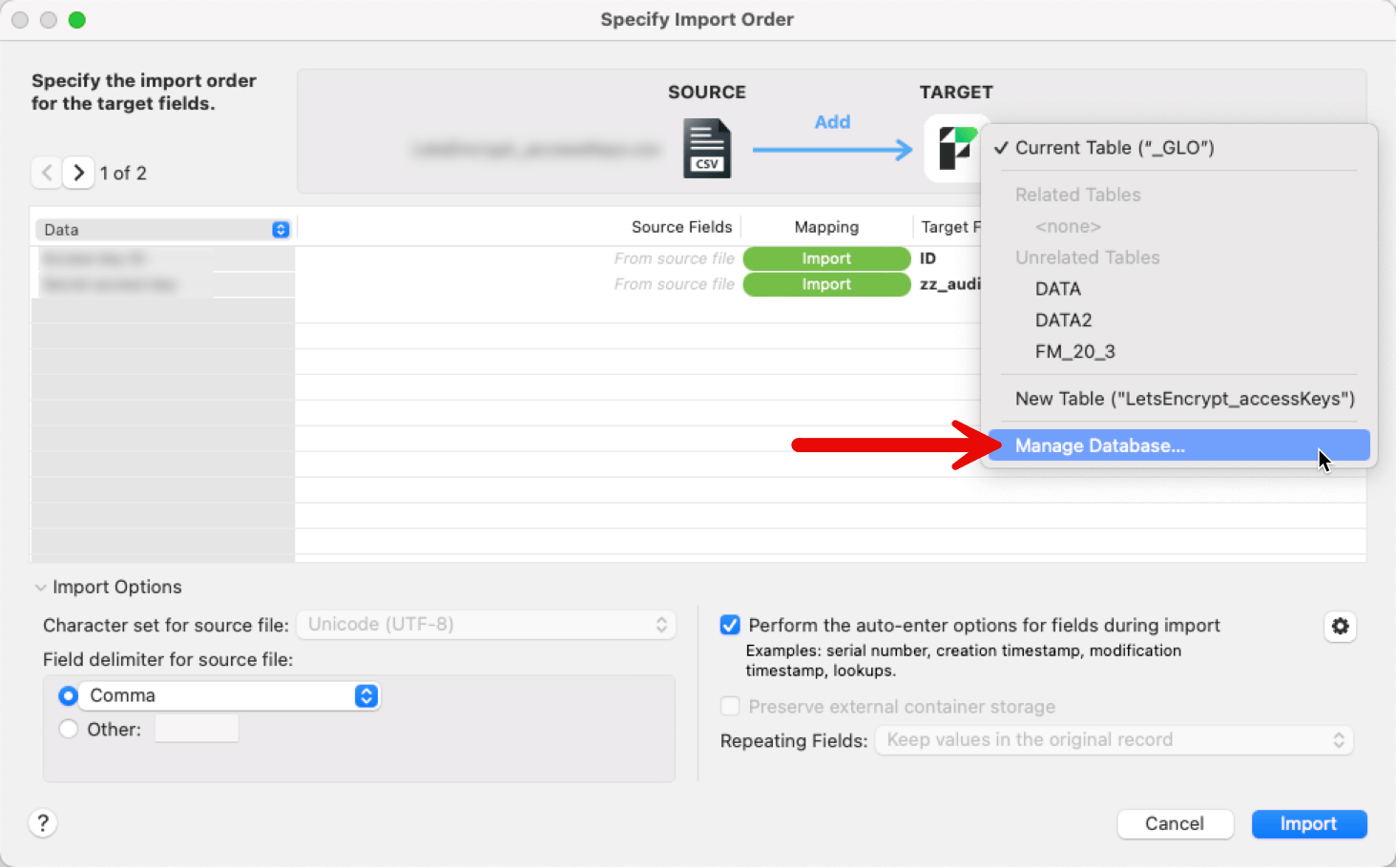The image size is (1397, 868).
Task: Enable perform auto-enter options checkbox
Action: 730,626
